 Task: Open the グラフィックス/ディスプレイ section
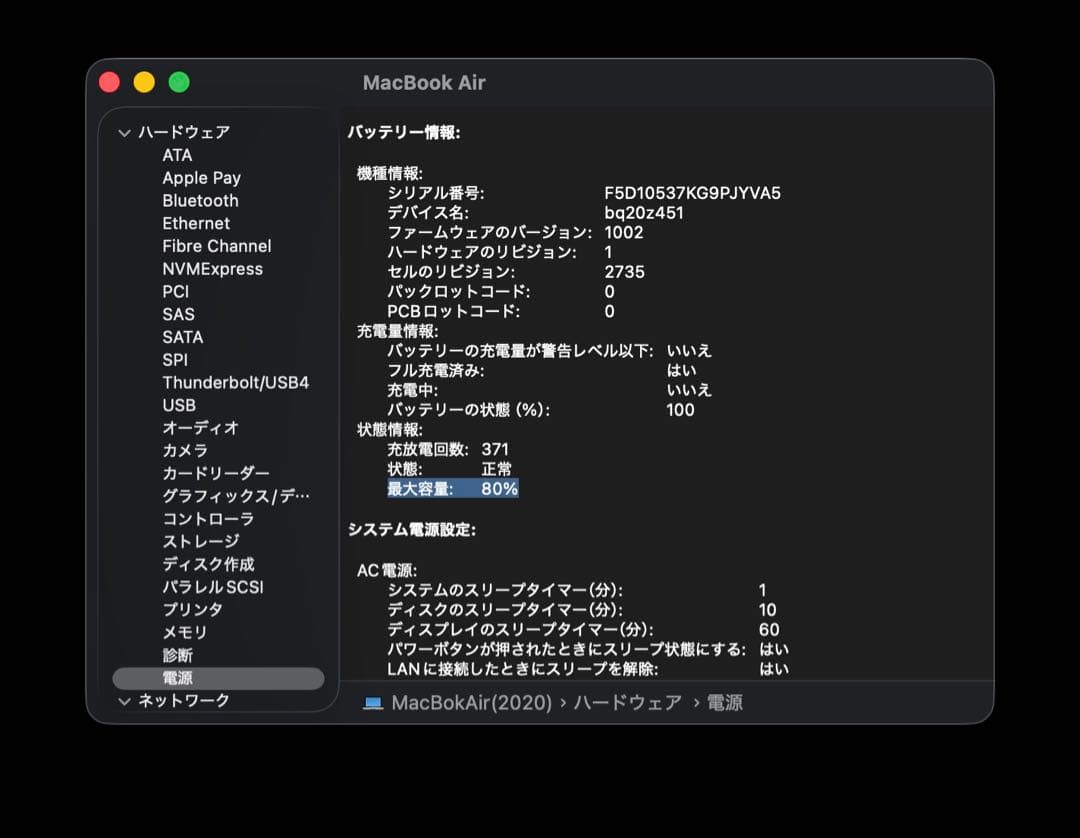click(x=236, y=495)
